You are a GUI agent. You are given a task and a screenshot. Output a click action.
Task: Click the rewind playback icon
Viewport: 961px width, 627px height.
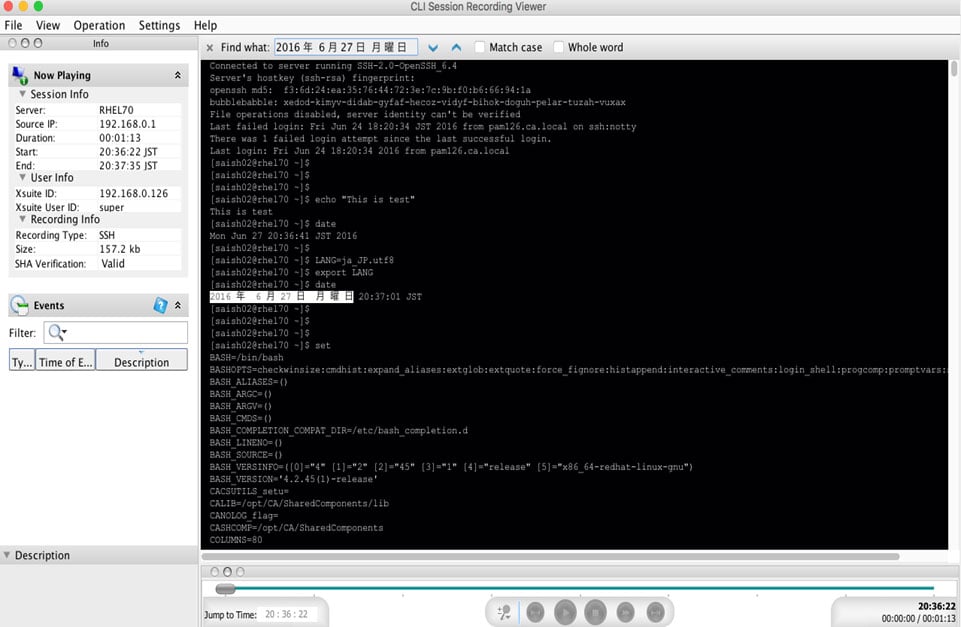[626, 612]
